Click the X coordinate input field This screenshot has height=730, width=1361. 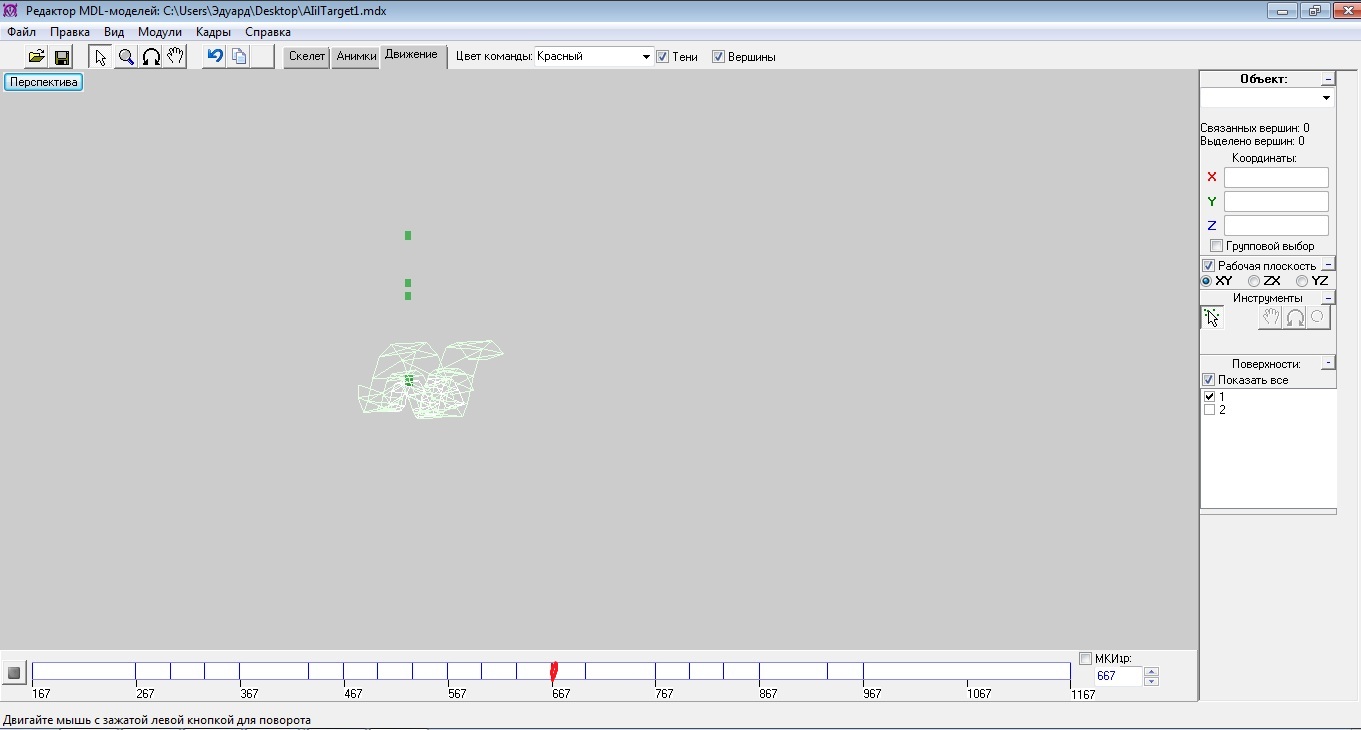pos(1276,177)
